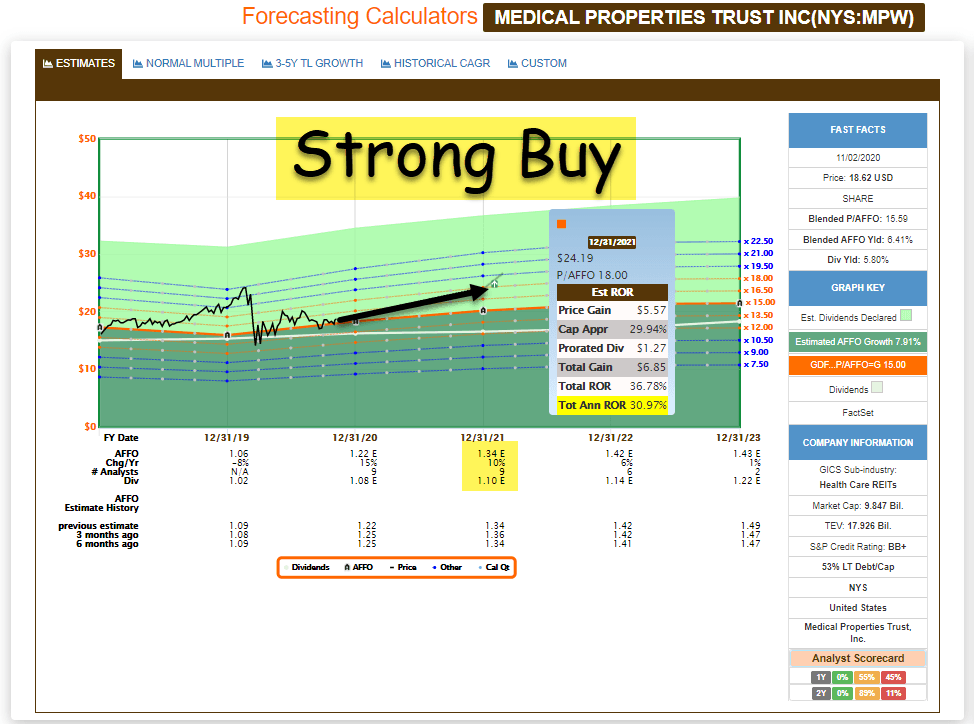Click the NYS exchange row

tap(858, 587)
